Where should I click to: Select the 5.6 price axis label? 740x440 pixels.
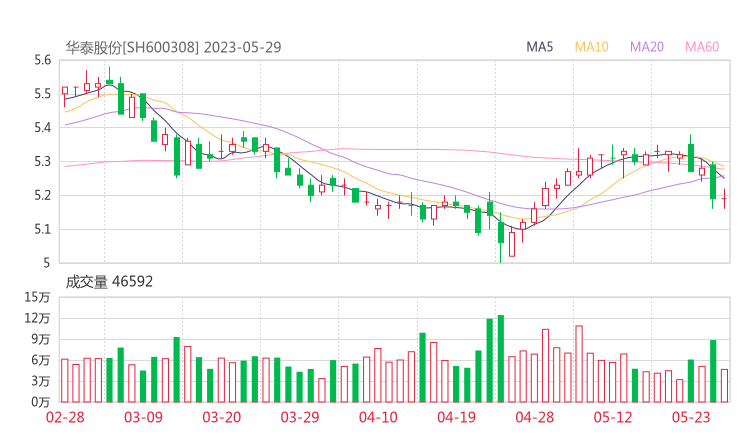tap(42, 60)
